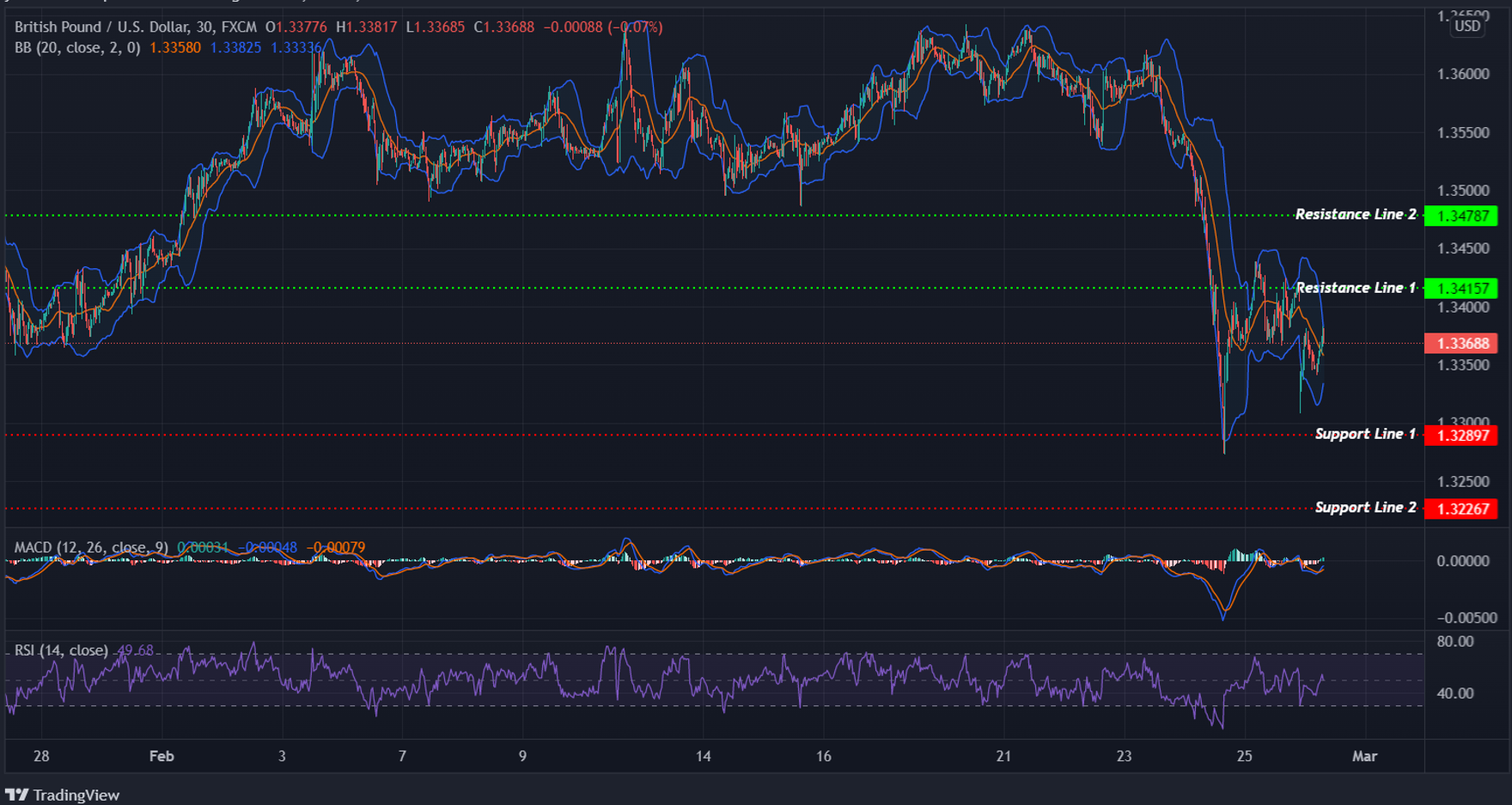Click the TradingView logo icon
Screen dimensions: 1512x805
click(x=17, y=796)
